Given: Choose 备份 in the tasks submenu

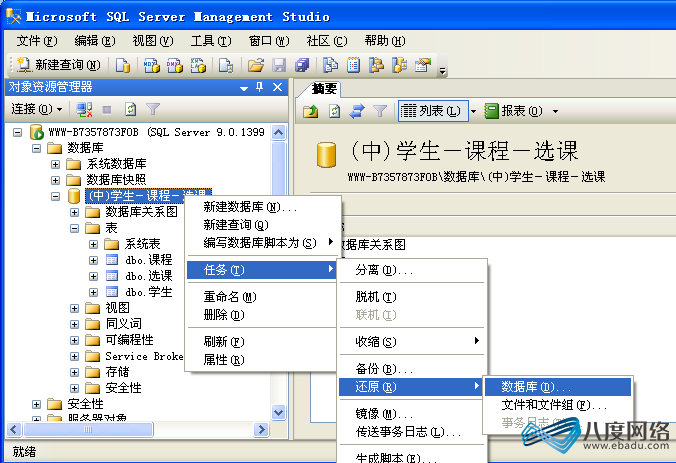Looking at the screenshot, I should [412, 369].
